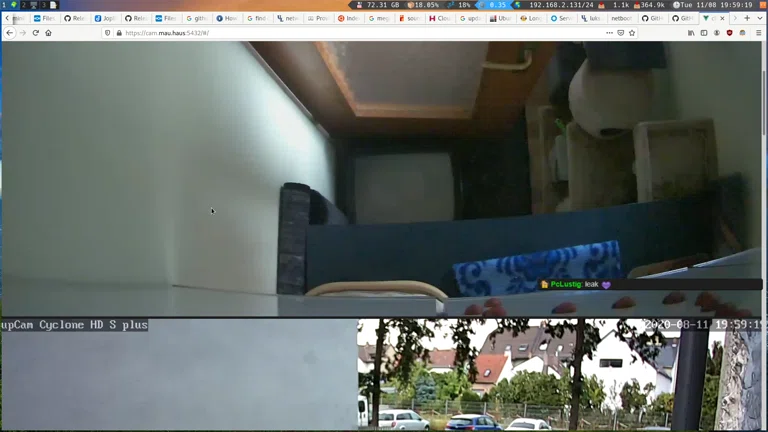Switch to the Jopl tab
This screenshot has height=432, width=768.
pos(105,18)
